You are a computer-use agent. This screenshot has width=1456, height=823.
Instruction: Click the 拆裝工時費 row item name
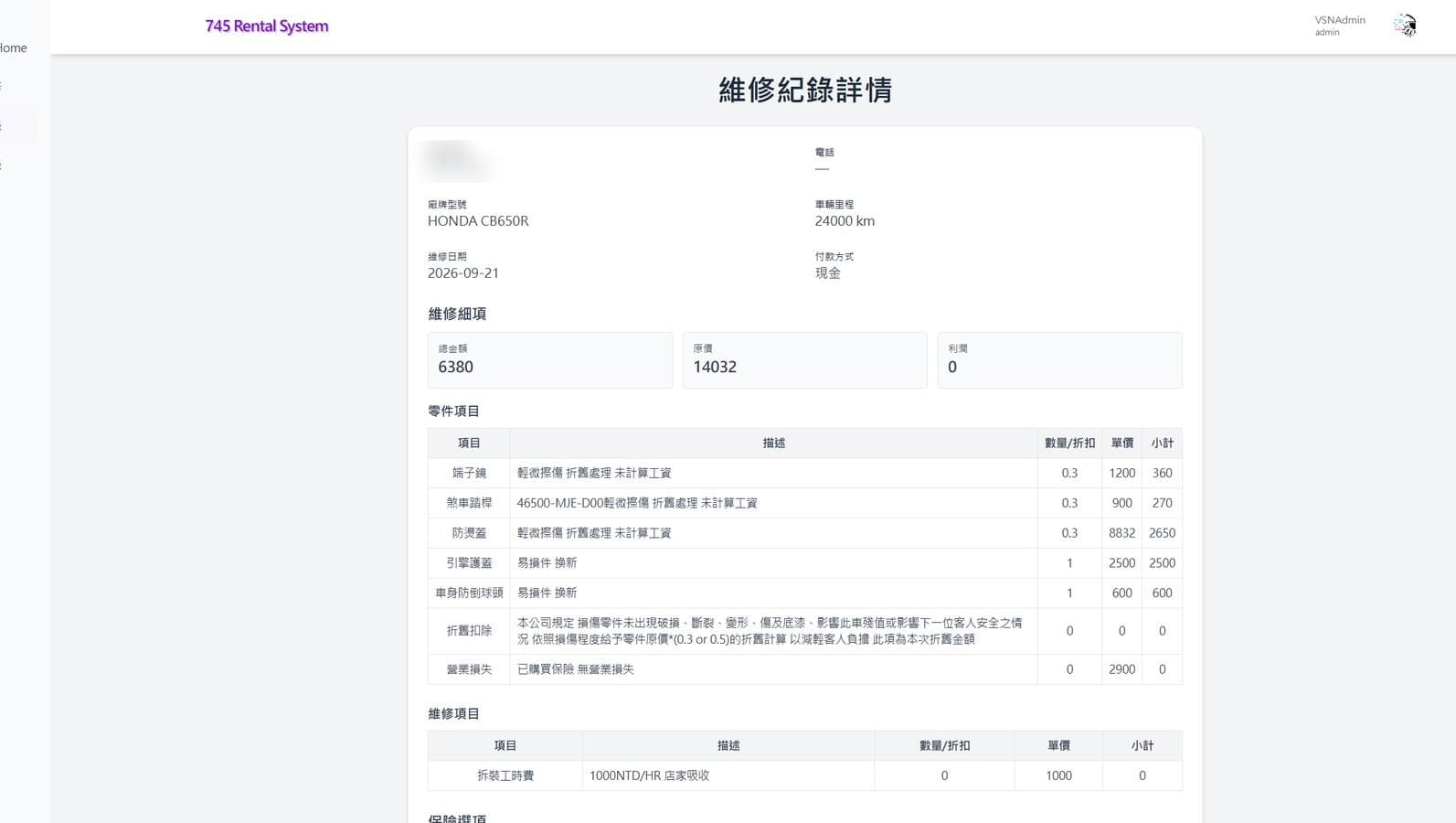[x=505, y=775]
